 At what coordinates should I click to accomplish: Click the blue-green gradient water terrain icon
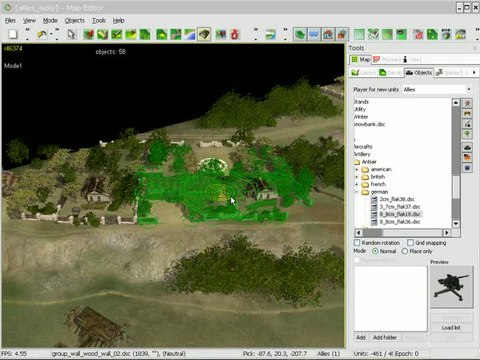click(x=190, y=34)
